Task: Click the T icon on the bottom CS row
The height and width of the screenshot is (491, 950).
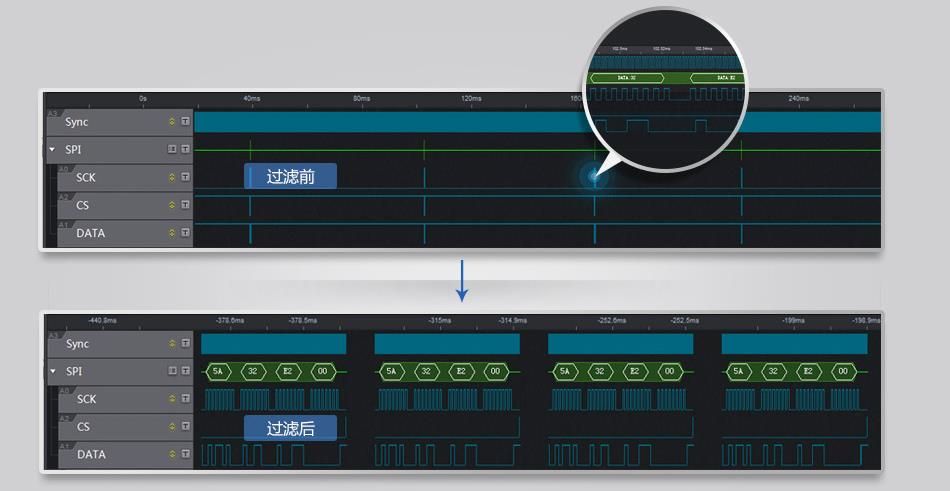Action: pos(185,427)
